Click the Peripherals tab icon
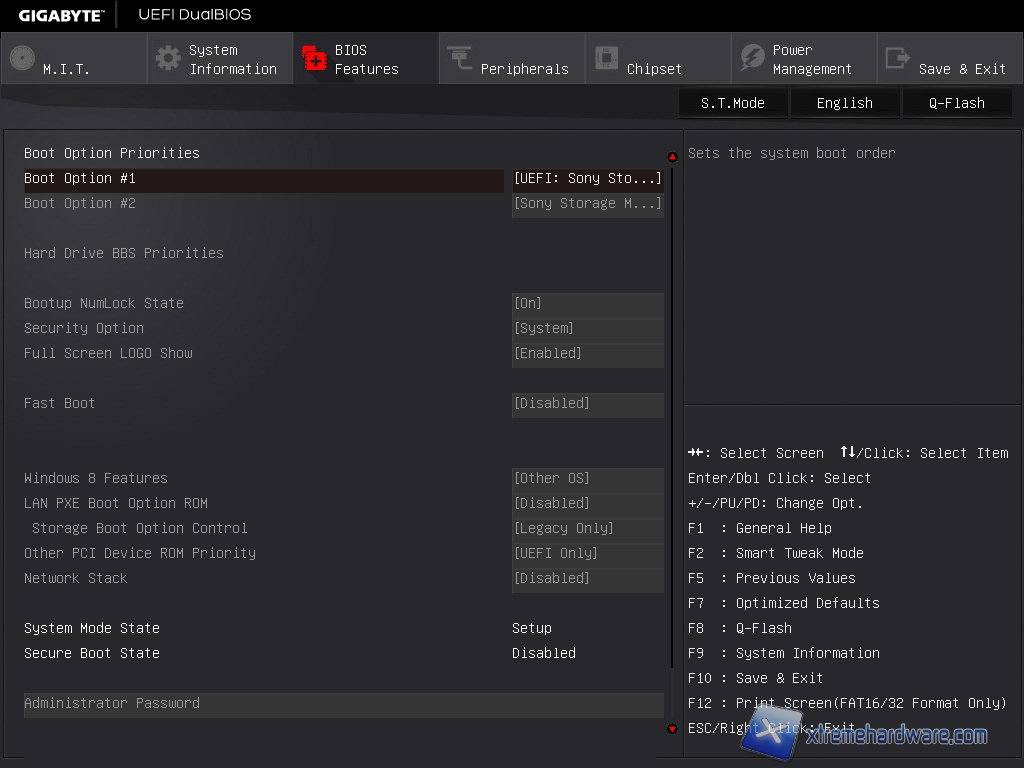Image resolution: width=1024 pixels, height=768 pixels. point(460,59)
